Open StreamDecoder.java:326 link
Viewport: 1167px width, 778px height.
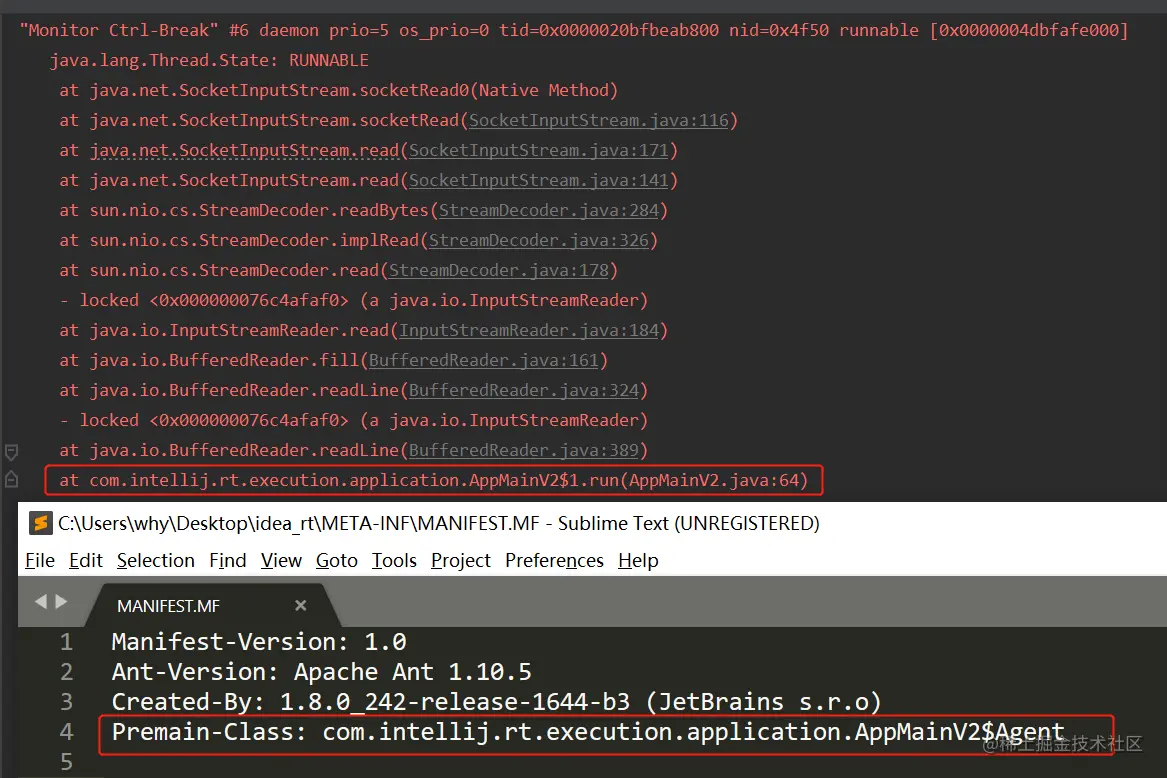click(x=539, y=240)
